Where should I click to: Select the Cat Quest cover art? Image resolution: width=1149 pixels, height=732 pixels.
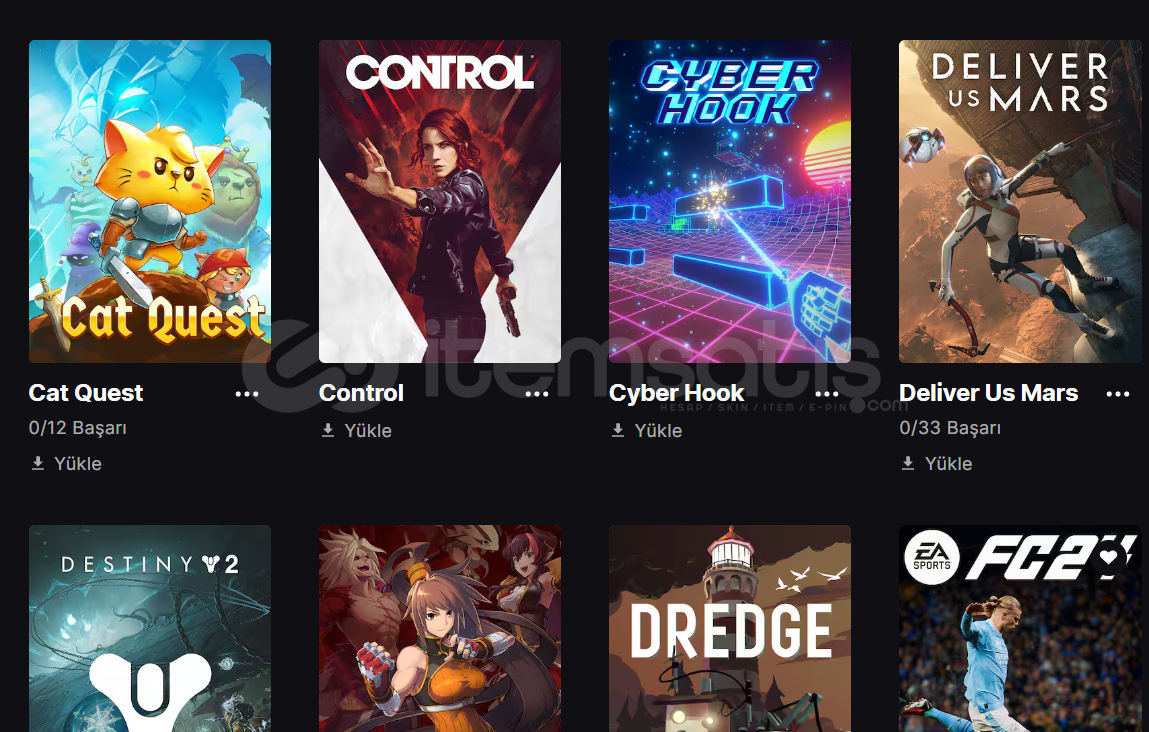pos(150,202)
